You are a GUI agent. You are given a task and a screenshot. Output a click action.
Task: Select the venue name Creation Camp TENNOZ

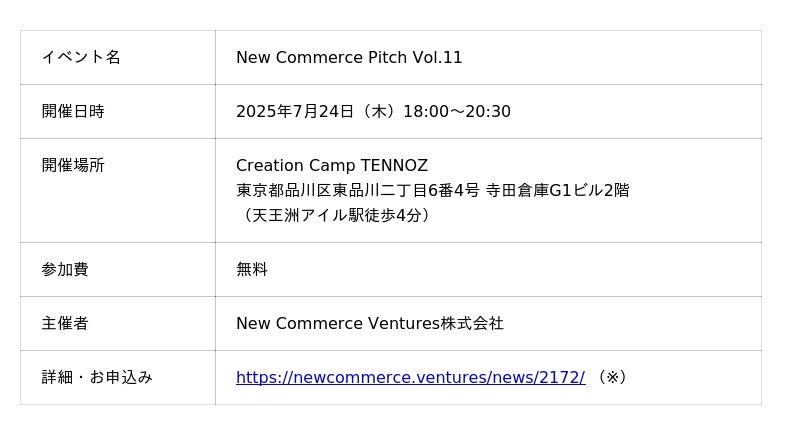pyautogui.click(x=332, y=165)
